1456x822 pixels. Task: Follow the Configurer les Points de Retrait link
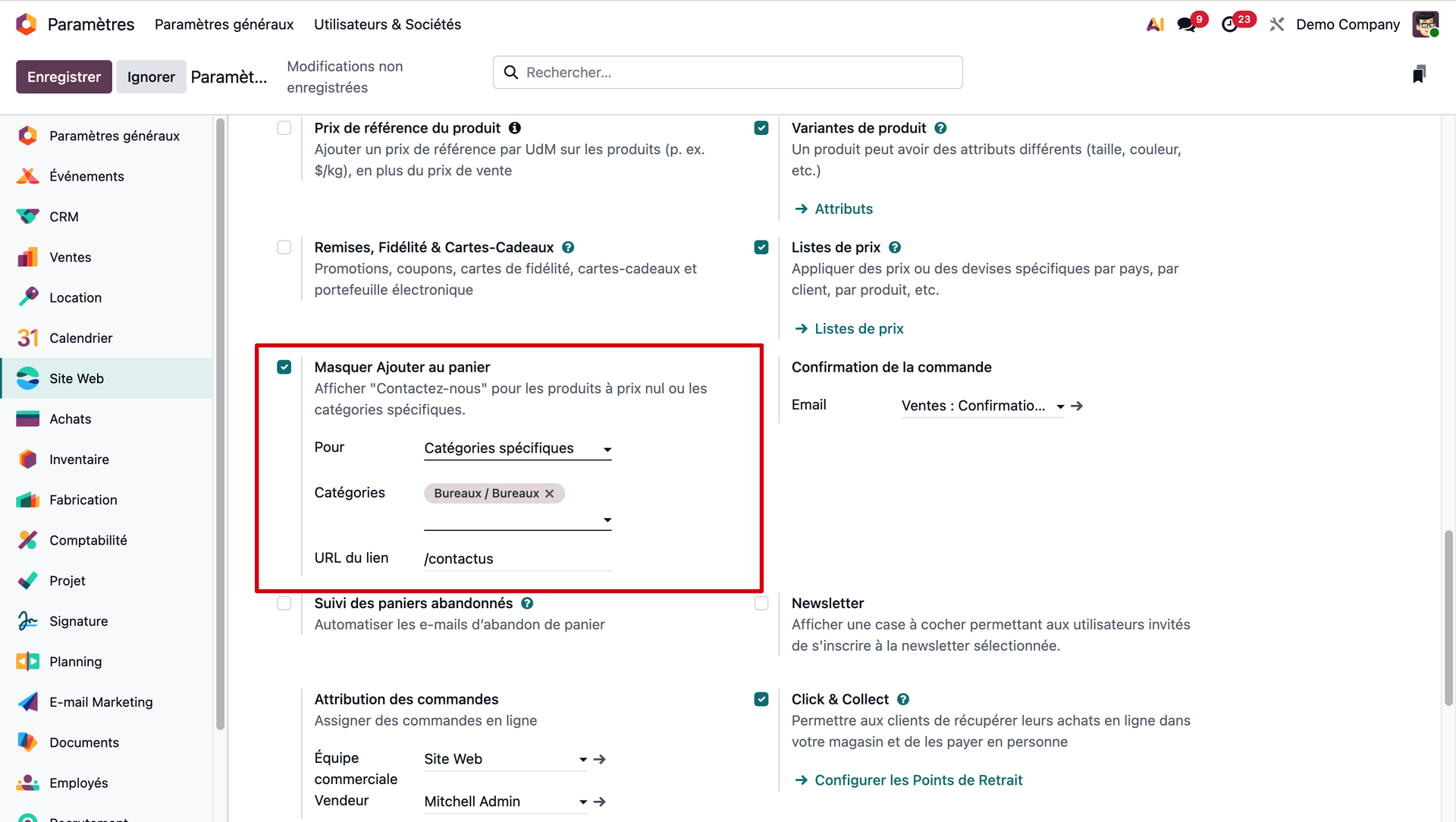(x=918, y=780)
